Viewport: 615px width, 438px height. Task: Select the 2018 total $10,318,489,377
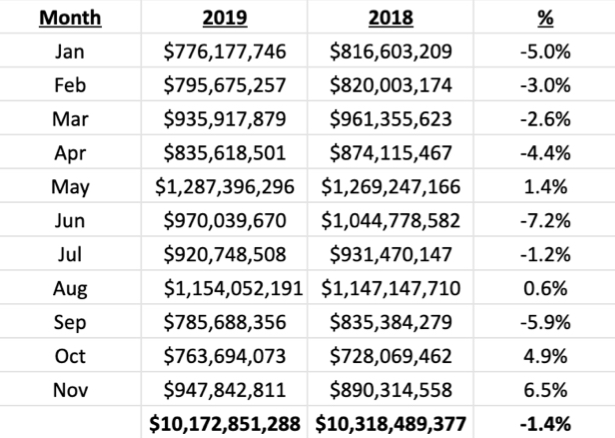pyautogui.click(x=391, y=424)
